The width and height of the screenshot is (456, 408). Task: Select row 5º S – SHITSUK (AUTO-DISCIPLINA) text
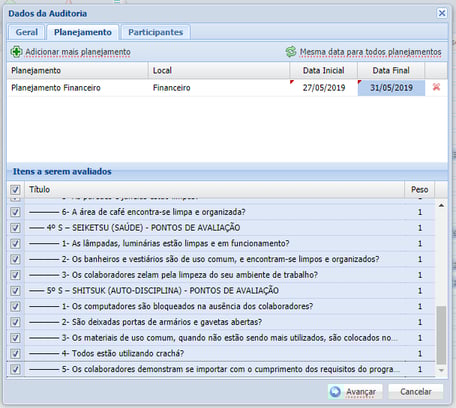pyautogui.click(x=163, y=291)
